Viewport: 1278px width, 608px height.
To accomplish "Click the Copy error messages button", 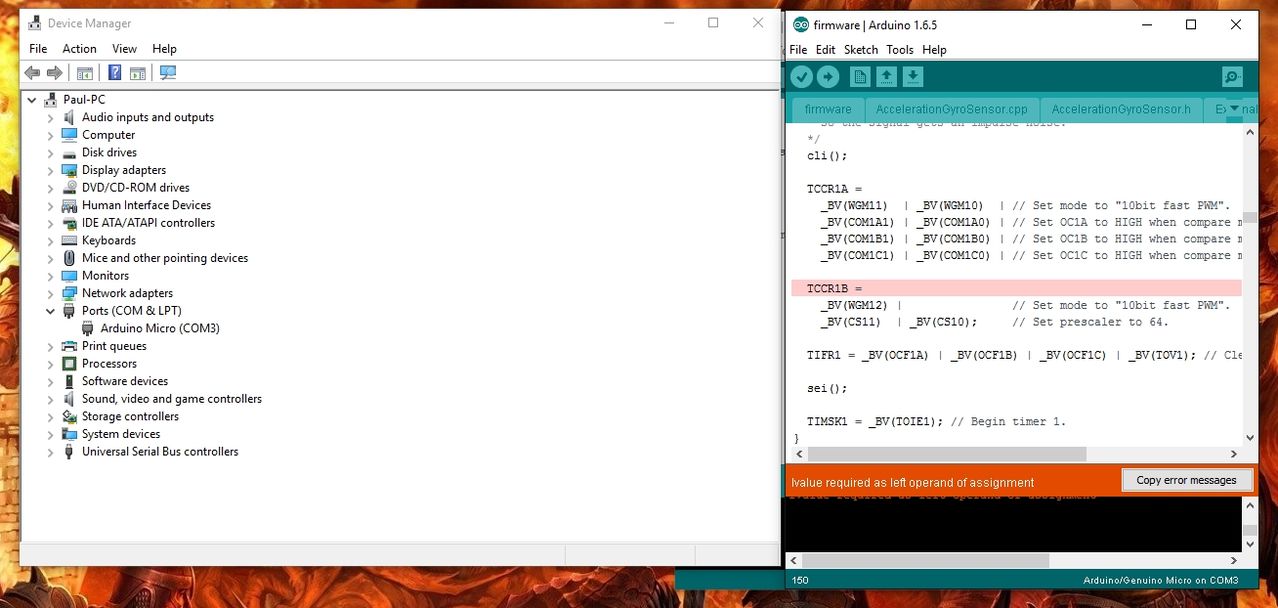I will pos(1187,480).
